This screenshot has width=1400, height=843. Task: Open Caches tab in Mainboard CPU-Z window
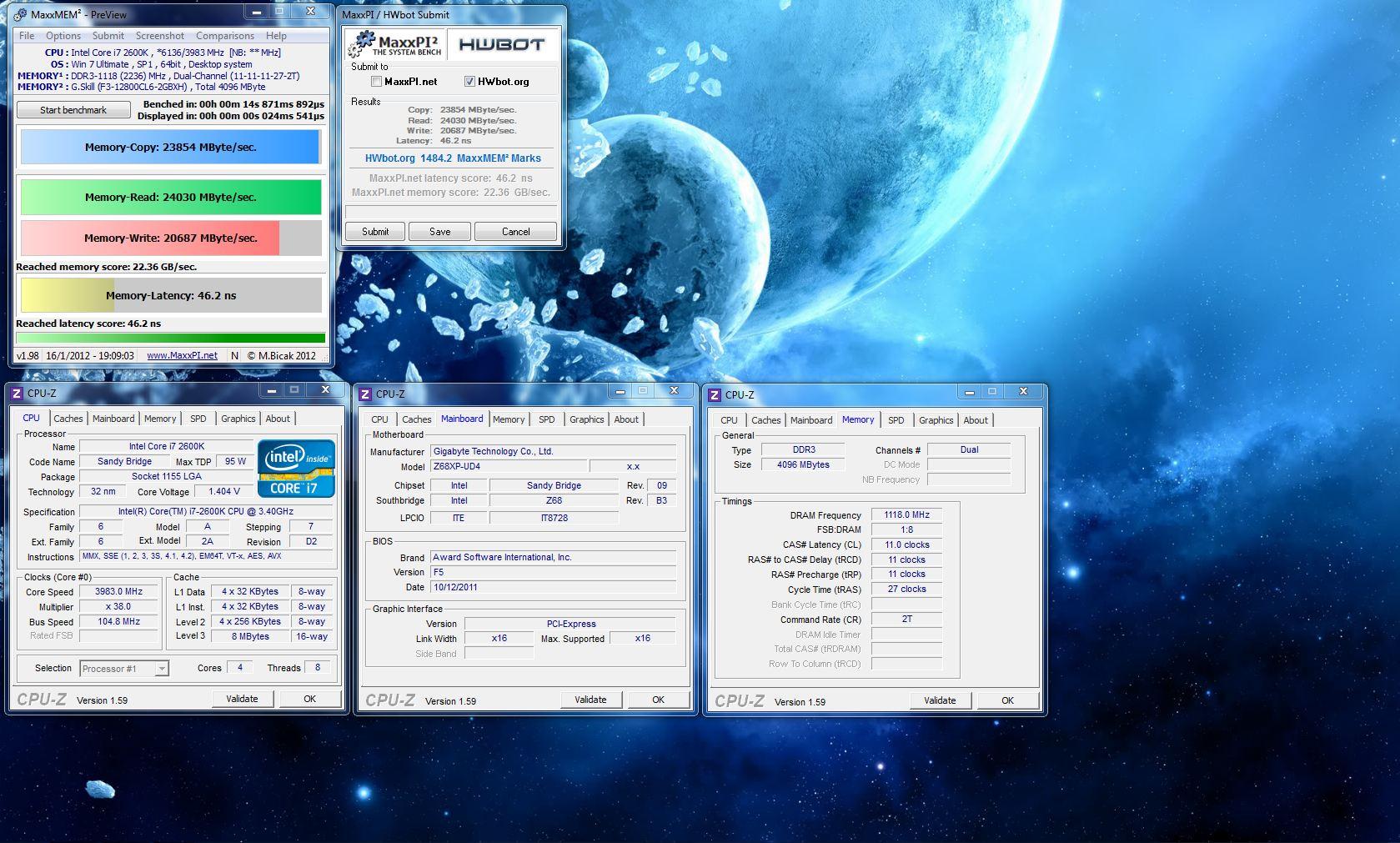[x=417, y=419]
